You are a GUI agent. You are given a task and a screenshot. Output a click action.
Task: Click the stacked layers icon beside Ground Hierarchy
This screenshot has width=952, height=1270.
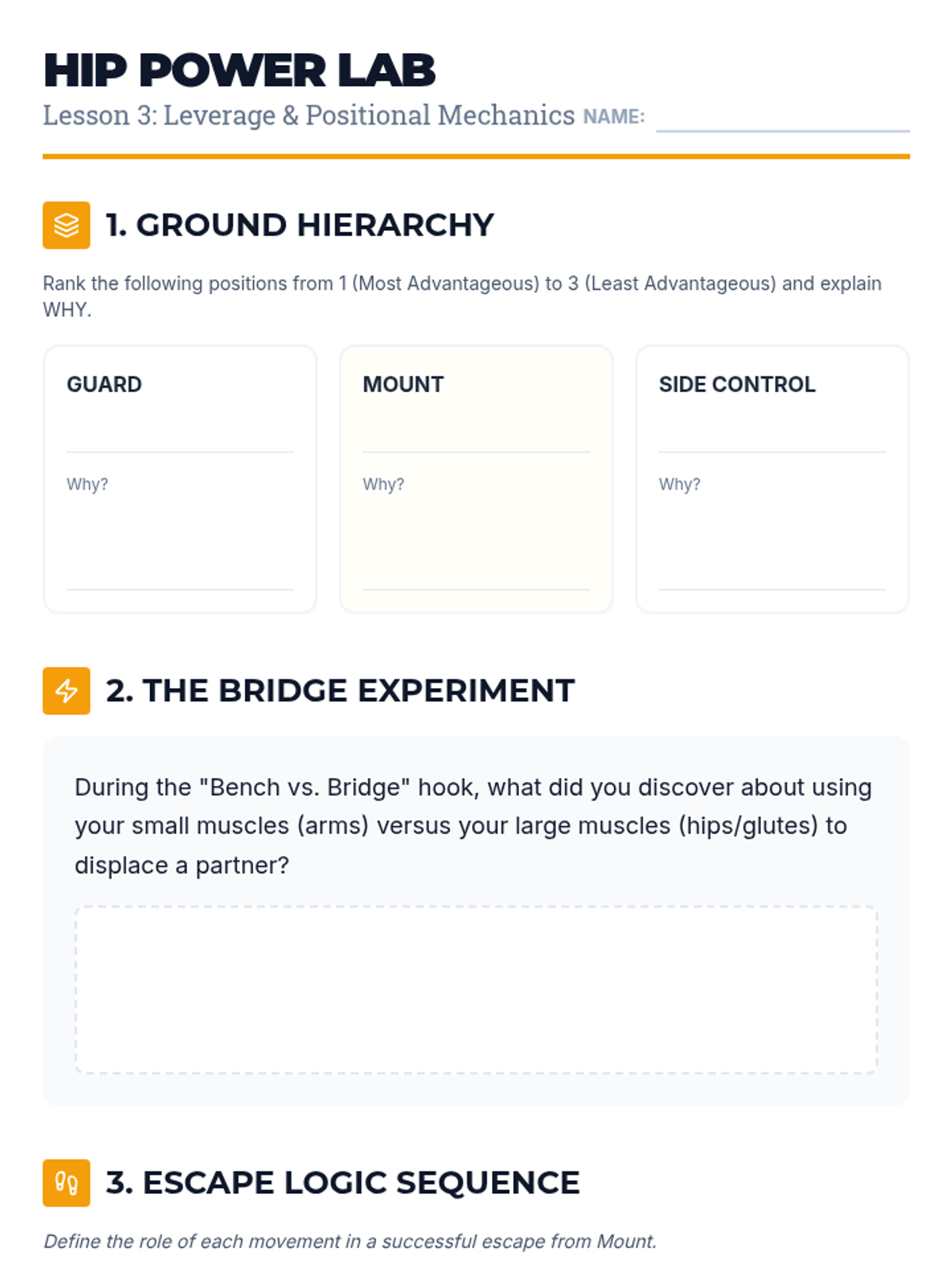[x=67, y=225]
